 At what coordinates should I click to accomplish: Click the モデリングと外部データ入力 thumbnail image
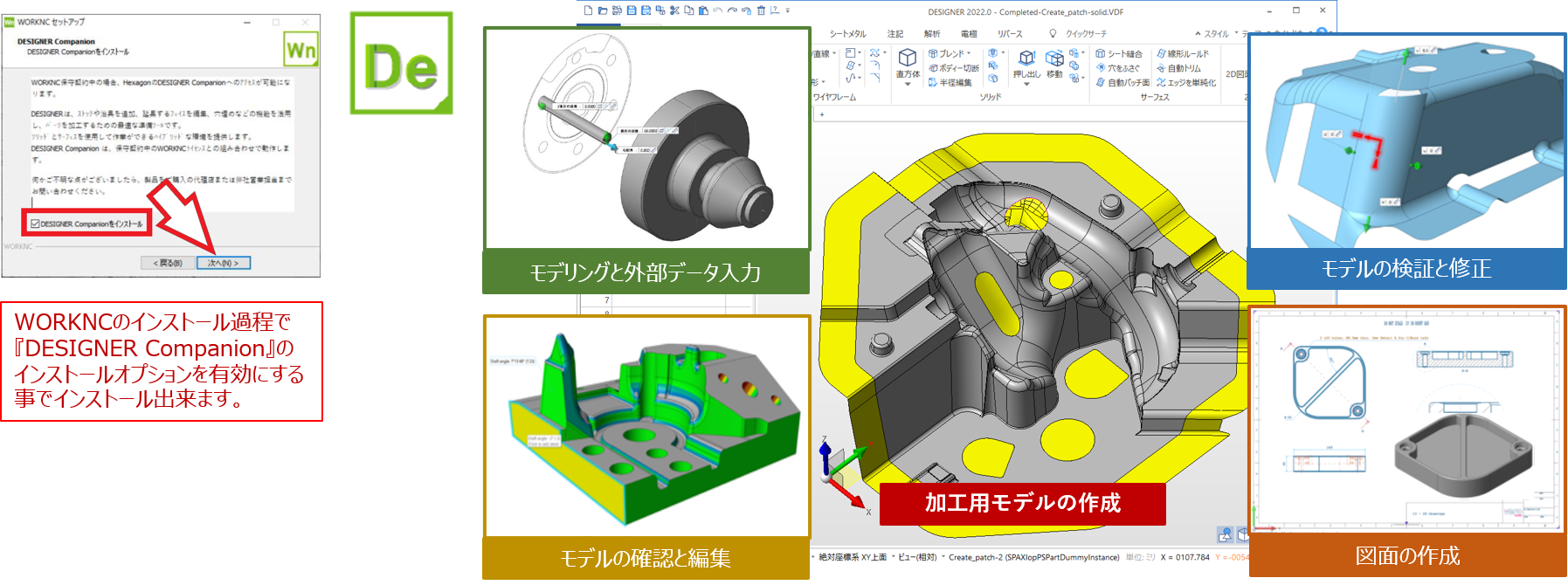646,138
